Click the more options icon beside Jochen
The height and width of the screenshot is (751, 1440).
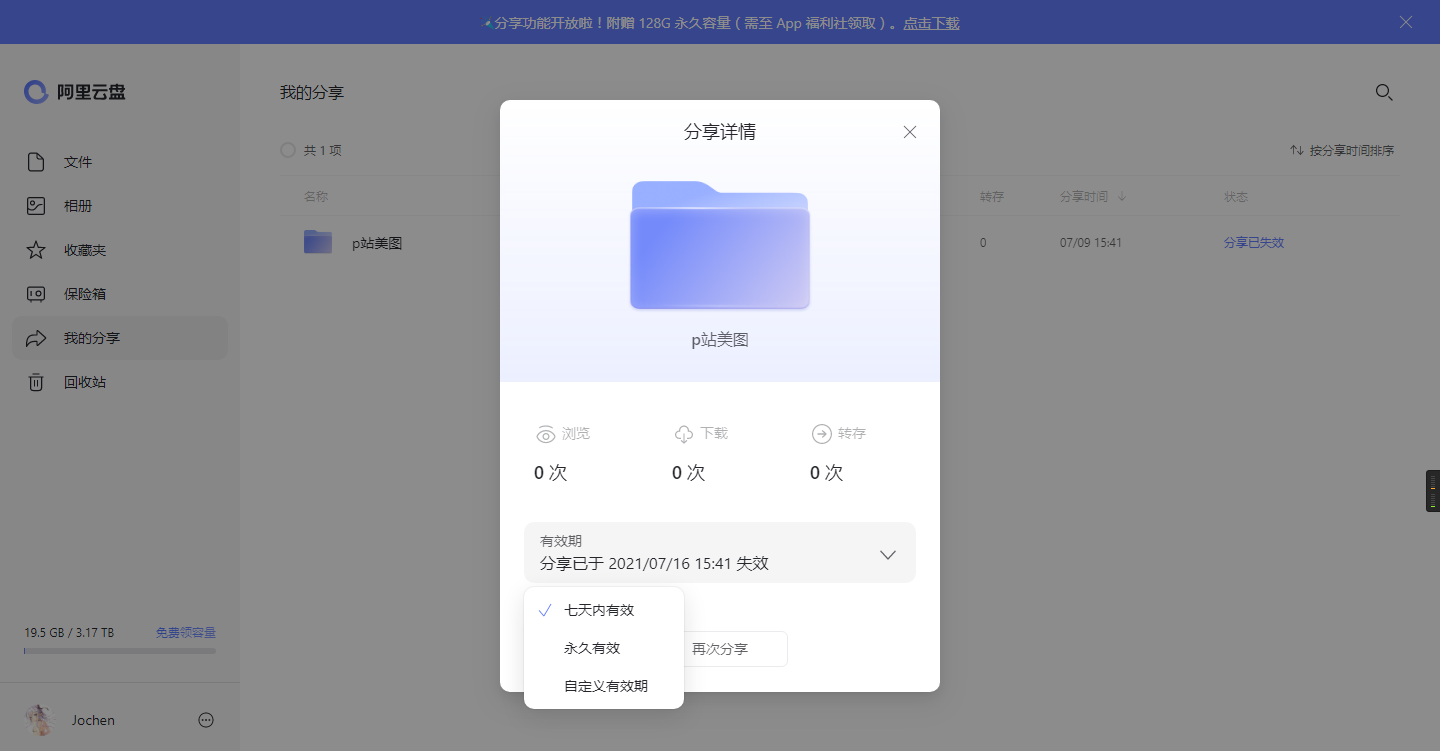(206, 720)
